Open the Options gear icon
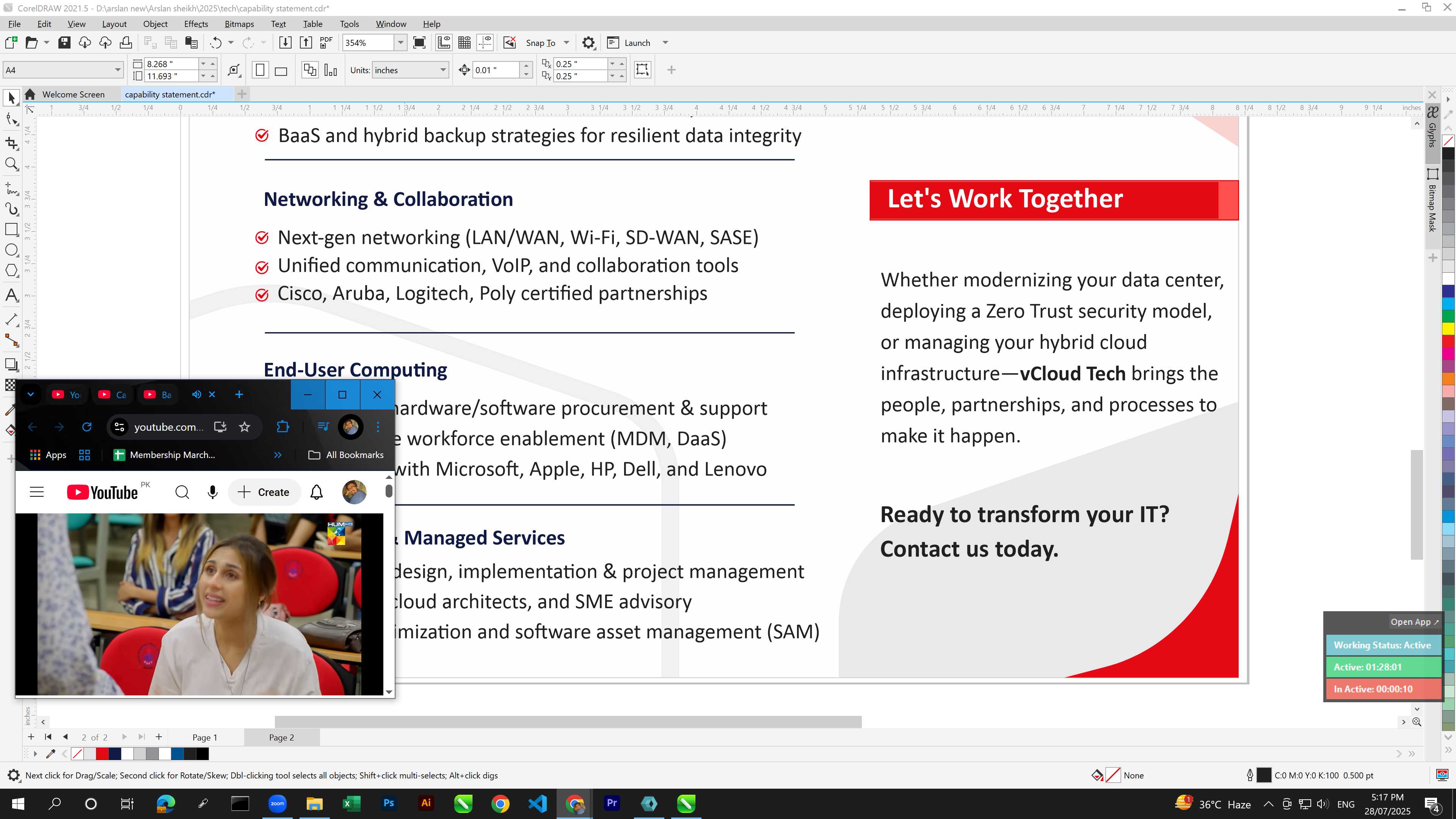 point(588,43)
